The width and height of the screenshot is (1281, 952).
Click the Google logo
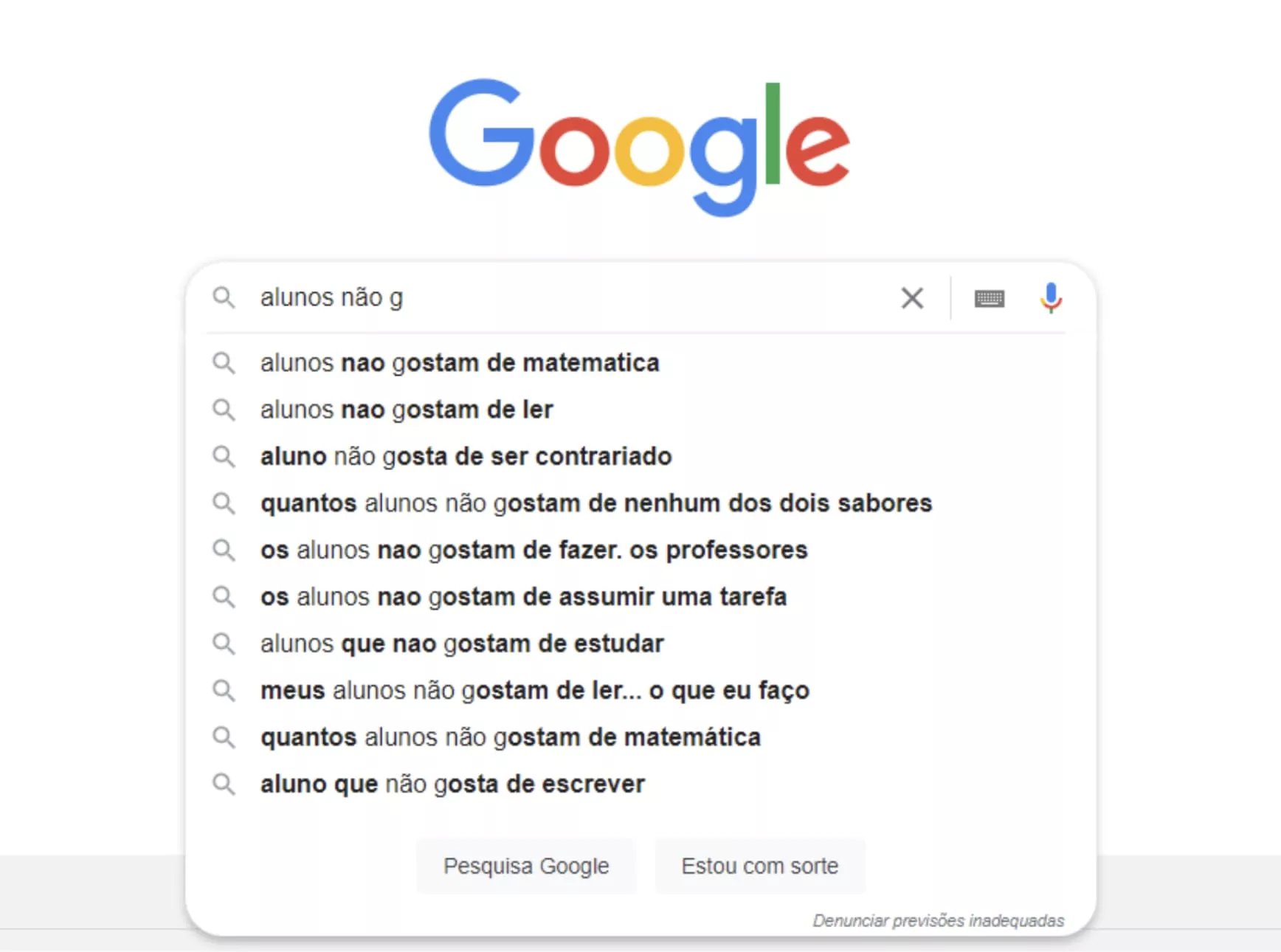coord(639,148)
